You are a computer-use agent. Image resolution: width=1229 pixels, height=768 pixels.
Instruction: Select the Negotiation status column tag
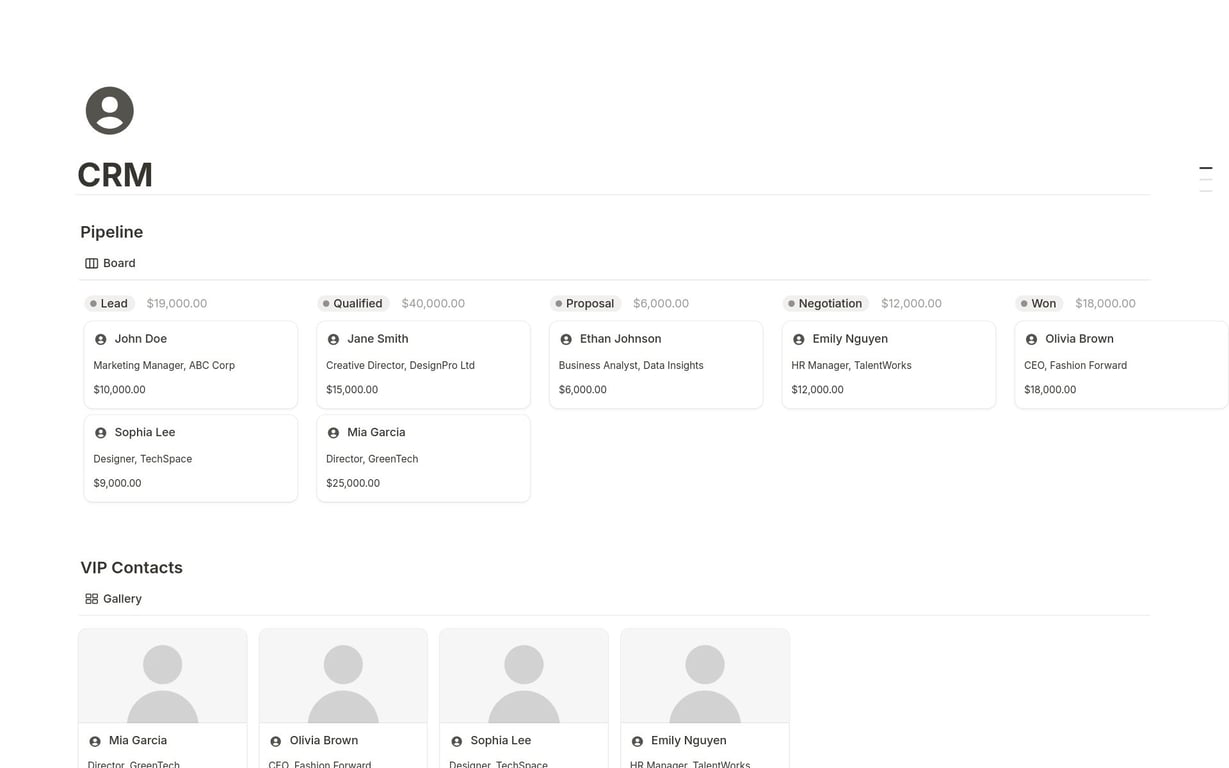click(826, 303)
